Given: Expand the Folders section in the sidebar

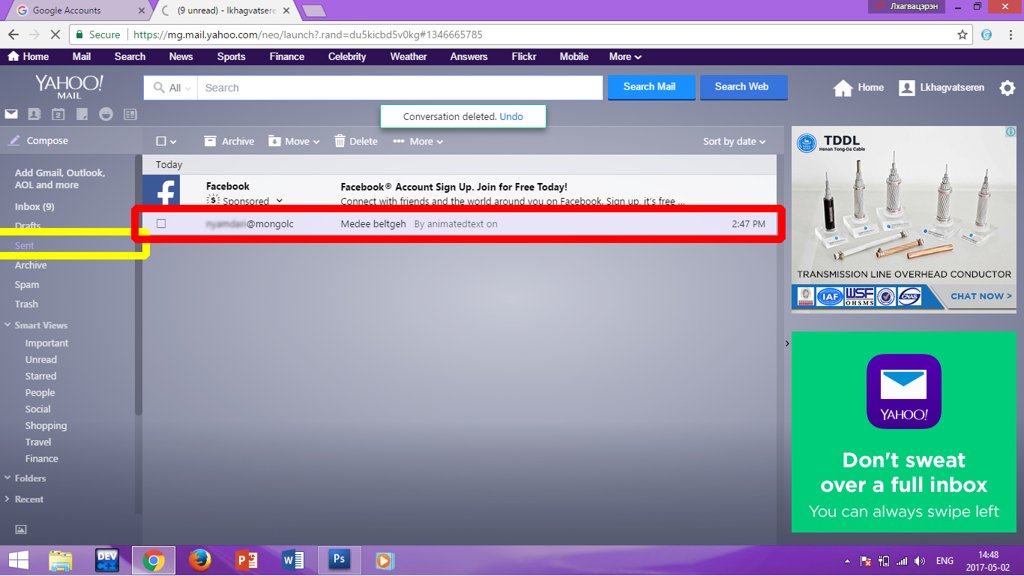Looking at the screenshot, I should coord(30,478).
